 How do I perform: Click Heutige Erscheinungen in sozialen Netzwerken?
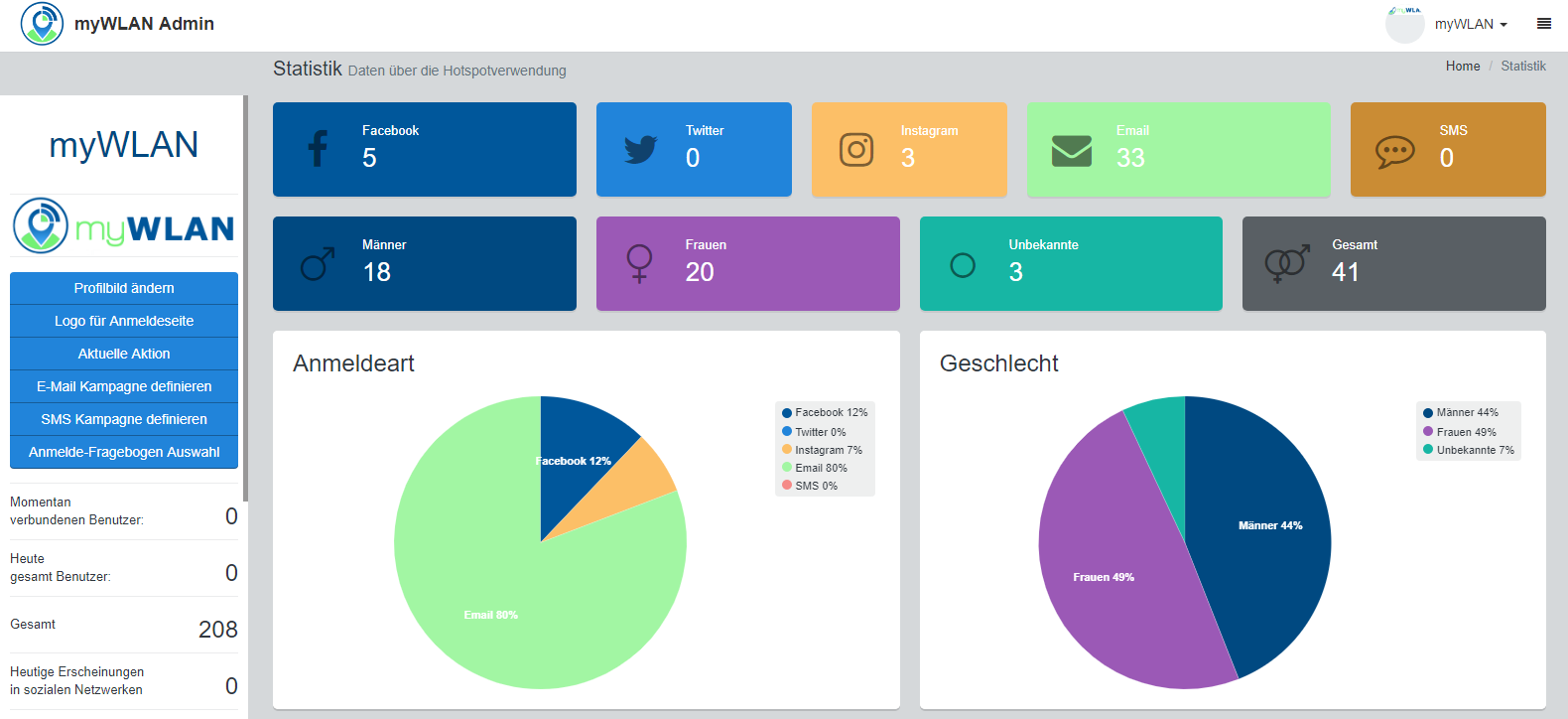pyautogui.click(x=76, y=680)
